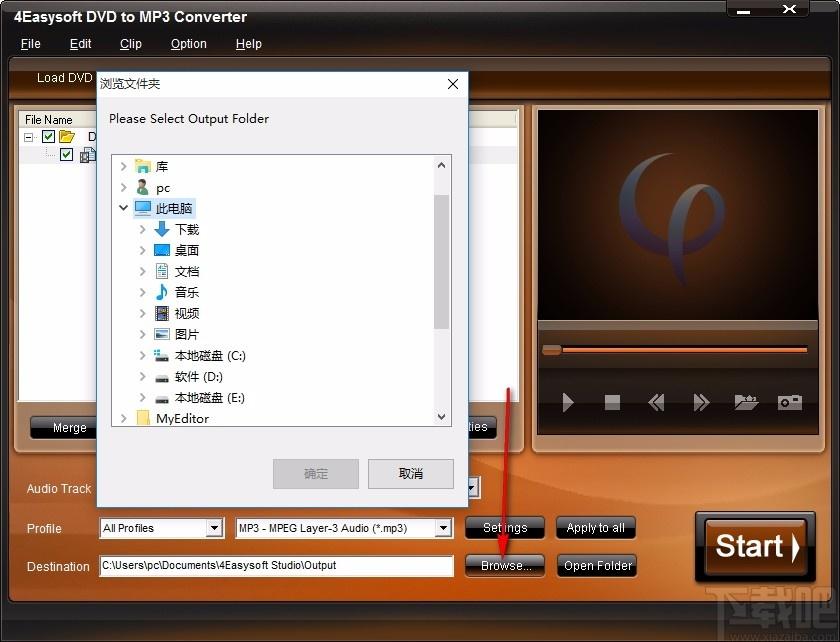Open the Edit menu
Screen dimensions: 840x642
click(80, 44)
